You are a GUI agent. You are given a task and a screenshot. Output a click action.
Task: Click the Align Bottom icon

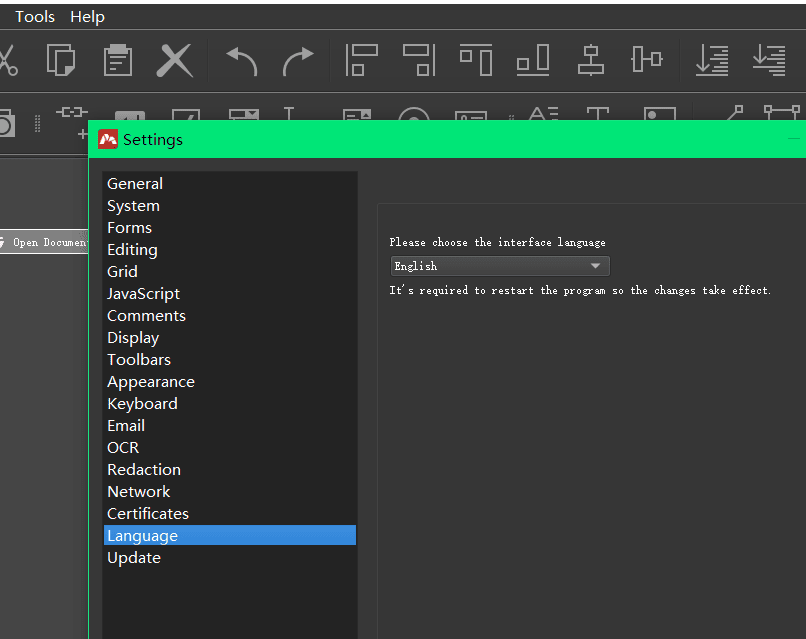click(x=533, y=60)
